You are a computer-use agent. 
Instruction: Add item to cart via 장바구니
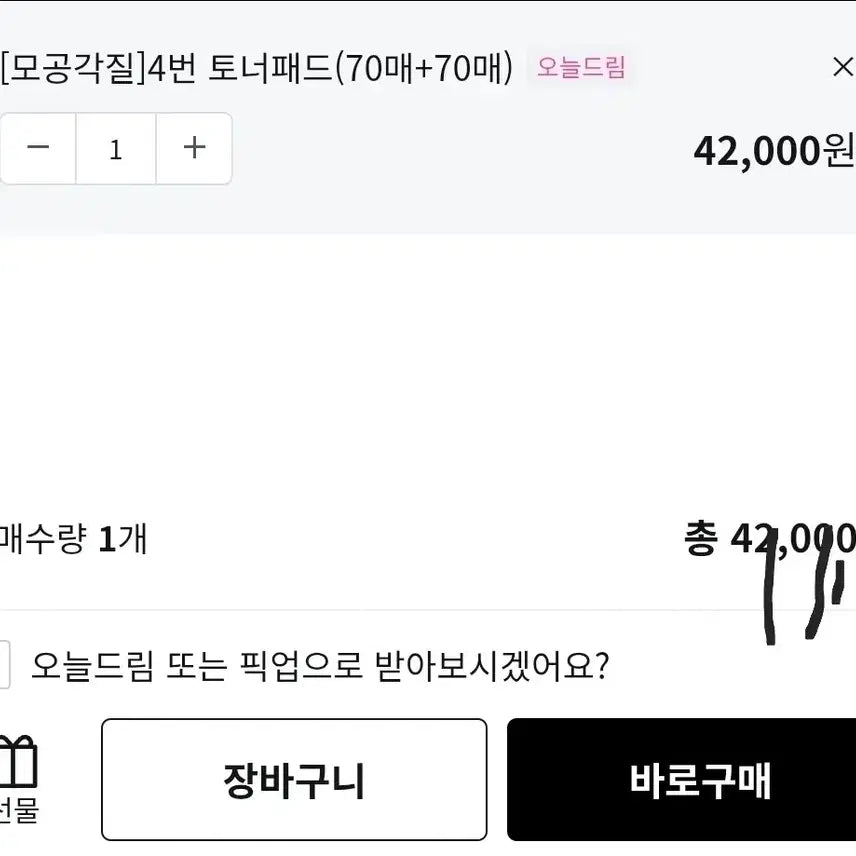tap(294, 780)
